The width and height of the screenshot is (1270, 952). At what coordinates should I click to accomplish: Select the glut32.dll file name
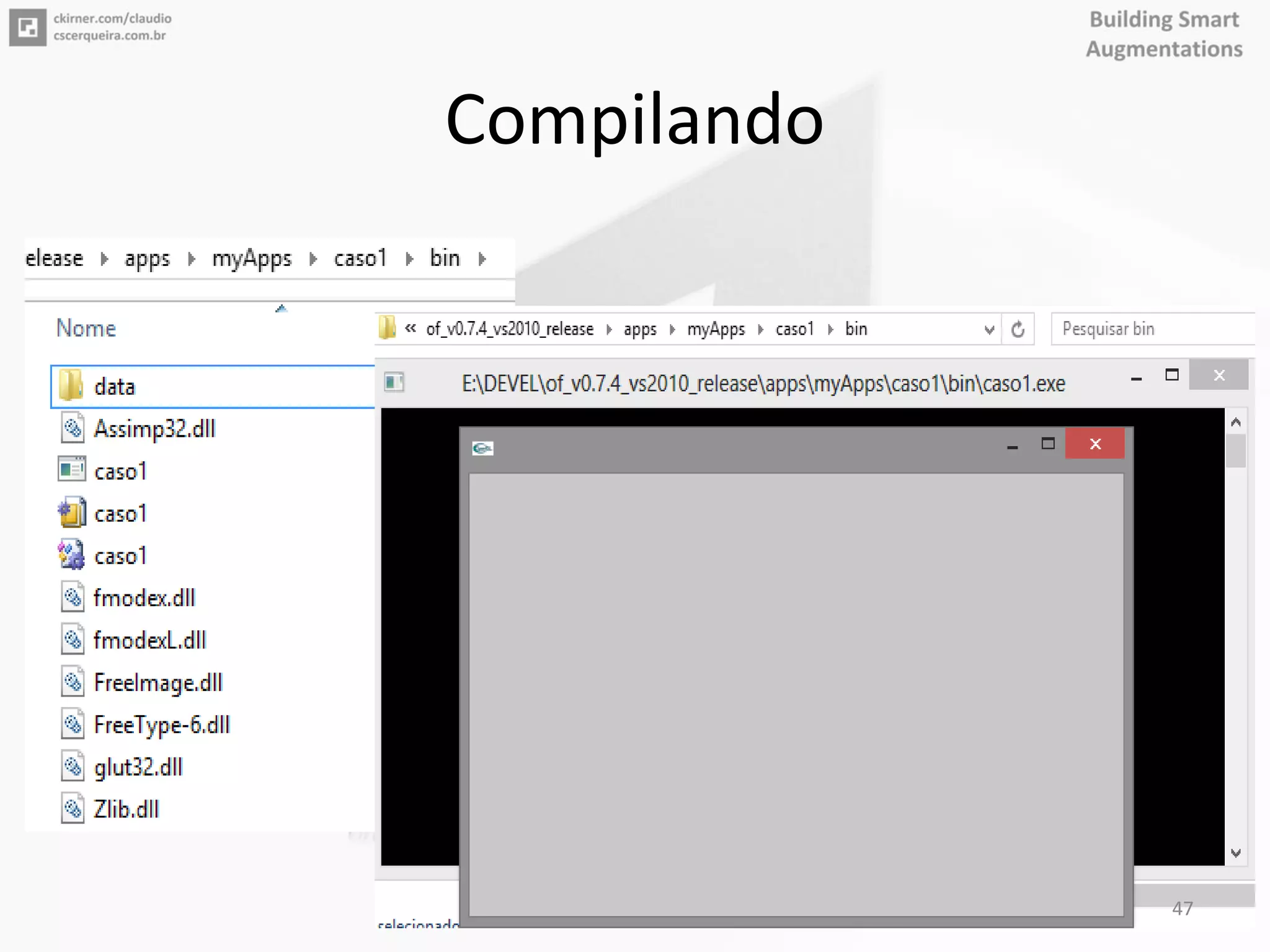(138, 767)
